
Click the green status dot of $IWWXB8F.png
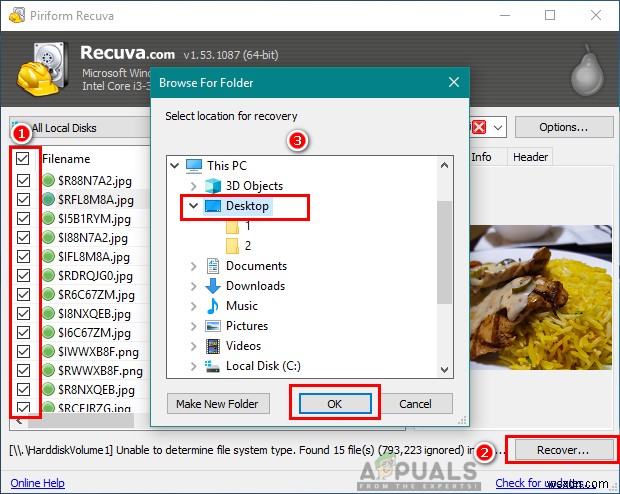(x=48, y=351)
